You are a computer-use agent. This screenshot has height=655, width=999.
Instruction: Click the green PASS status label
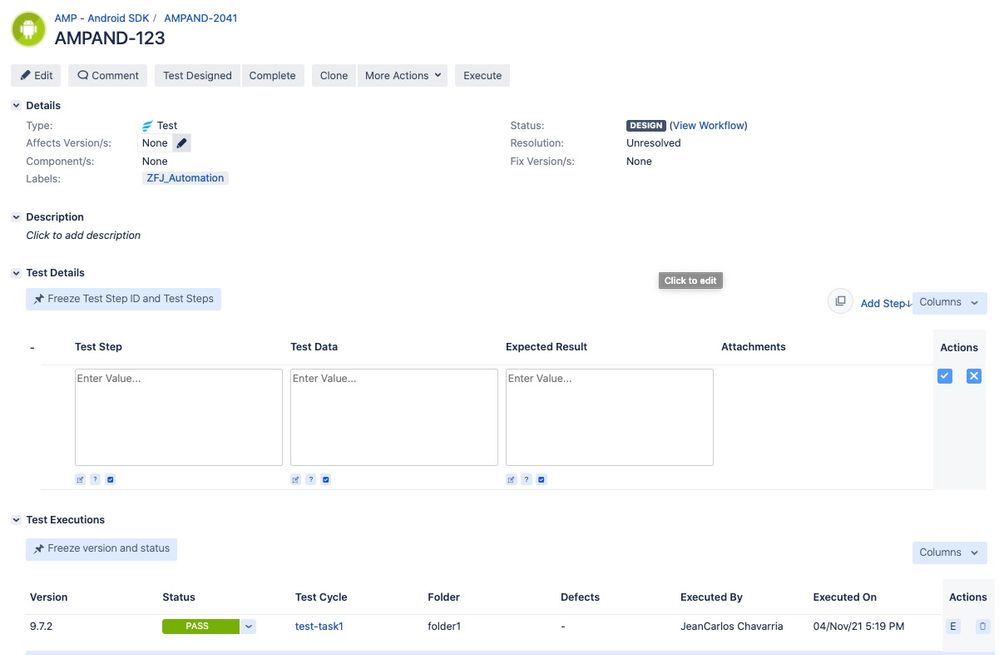201,626
